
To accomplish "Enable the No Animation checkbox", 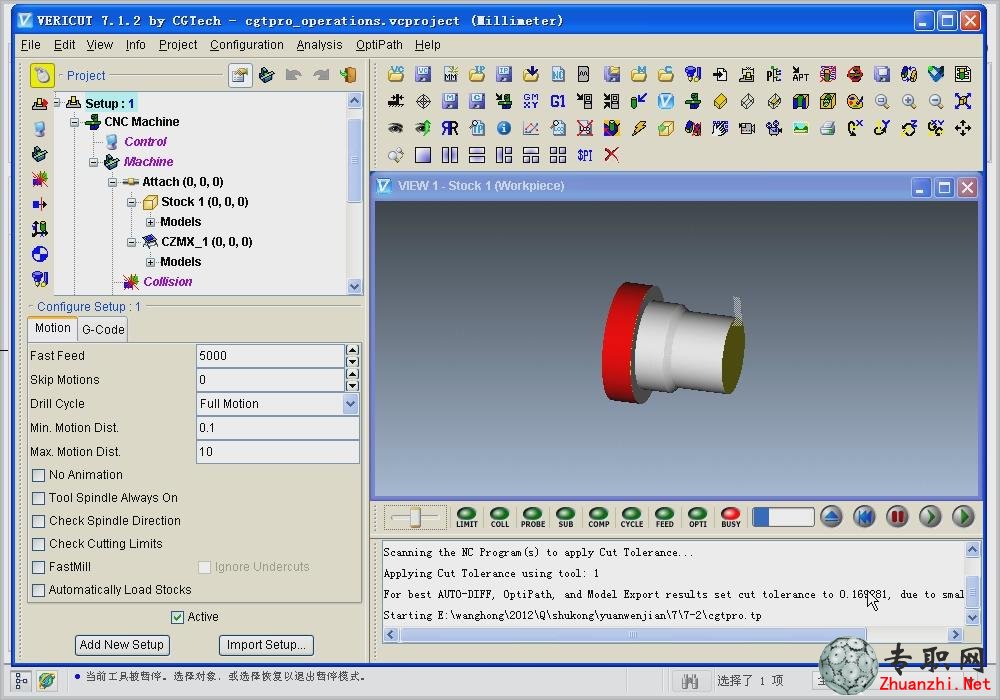I will point(38,475).
